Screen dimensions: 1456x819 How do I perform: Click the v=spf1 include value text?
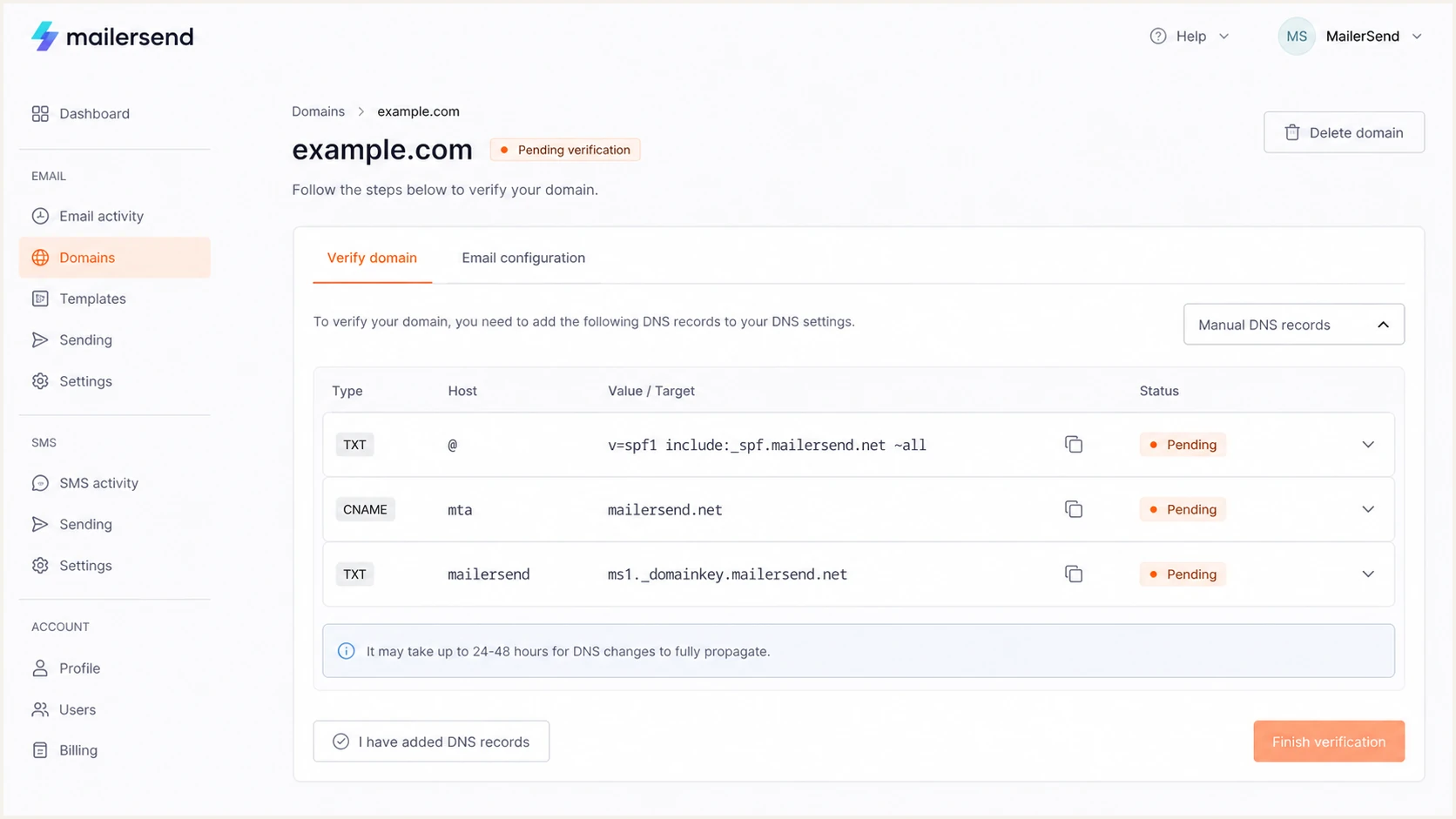766,445
